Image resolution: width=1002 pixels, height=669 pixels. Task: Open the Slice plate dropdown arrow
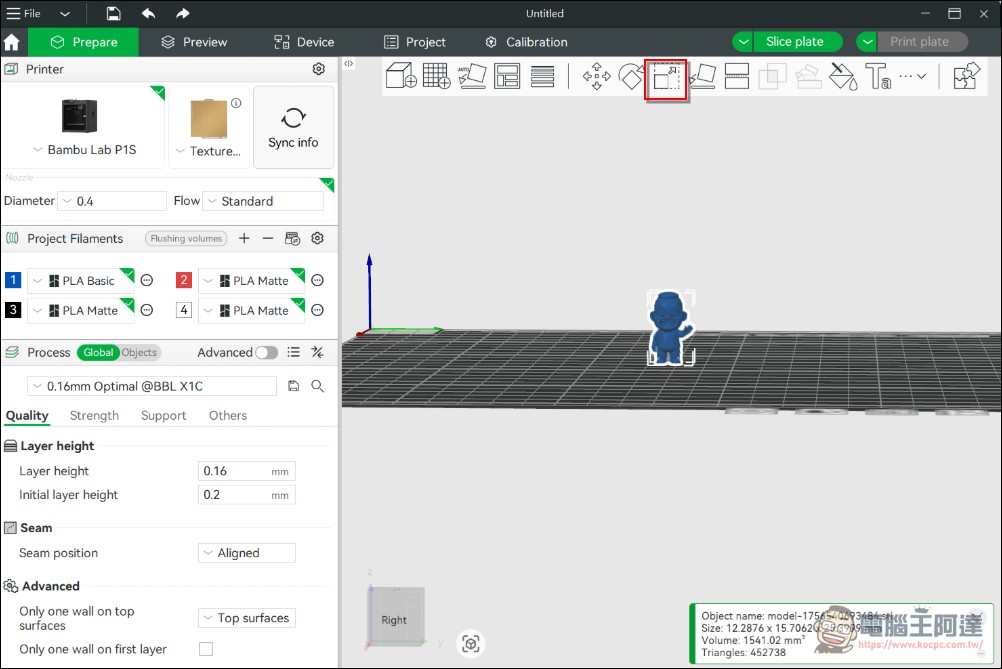[743, 42]
